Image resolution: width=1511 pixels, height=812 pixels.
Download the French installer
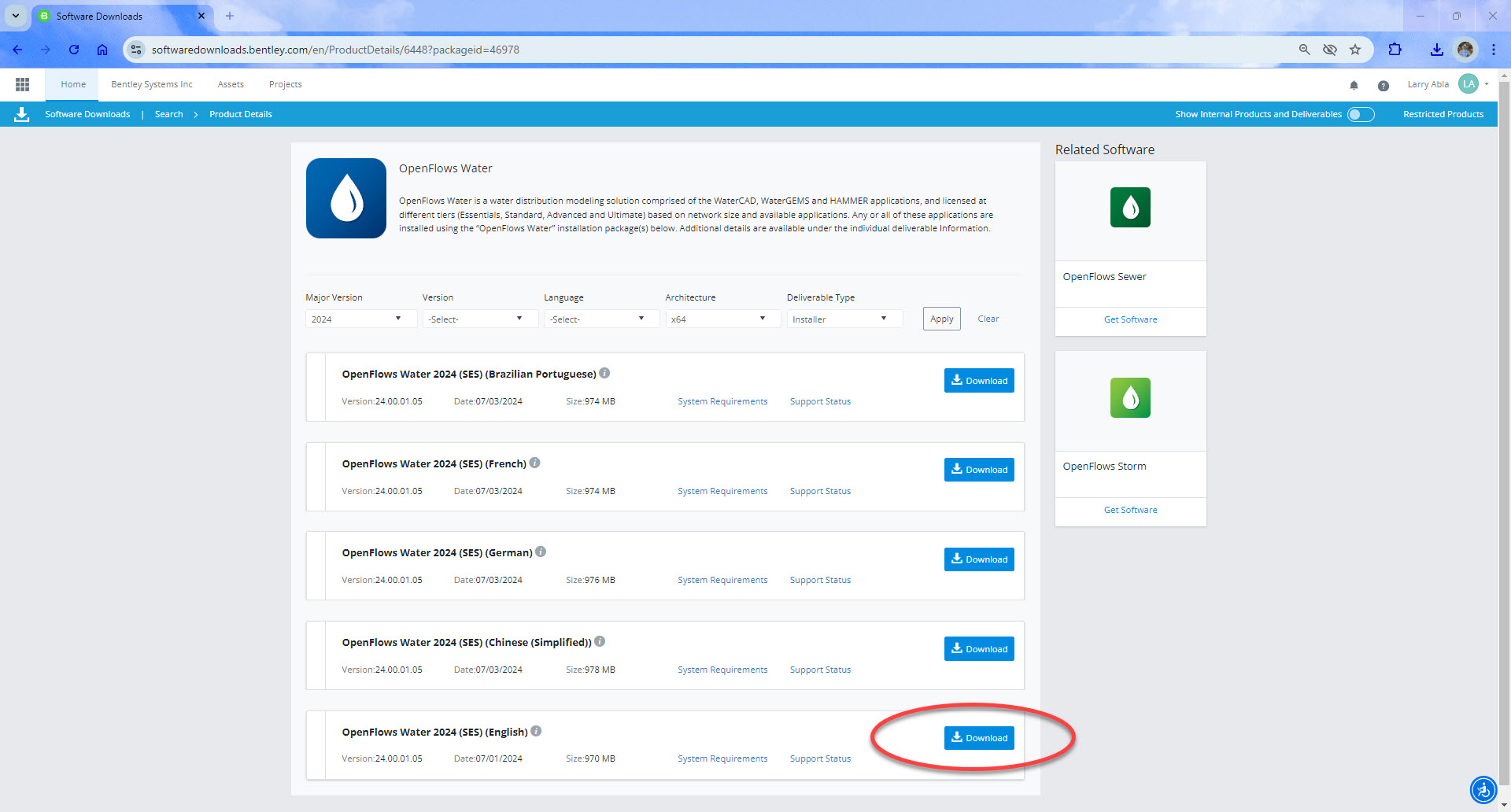coord(979,470)
